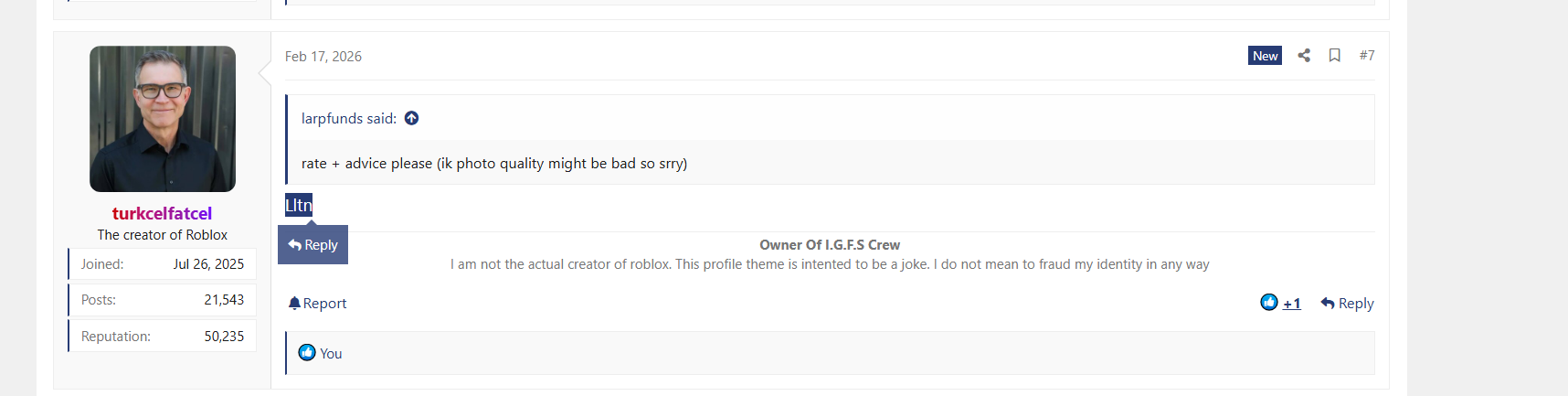Viewport: 1568px width, 396px height.
Task: Click the larpfunds said quote header
Action: [349, 119]
